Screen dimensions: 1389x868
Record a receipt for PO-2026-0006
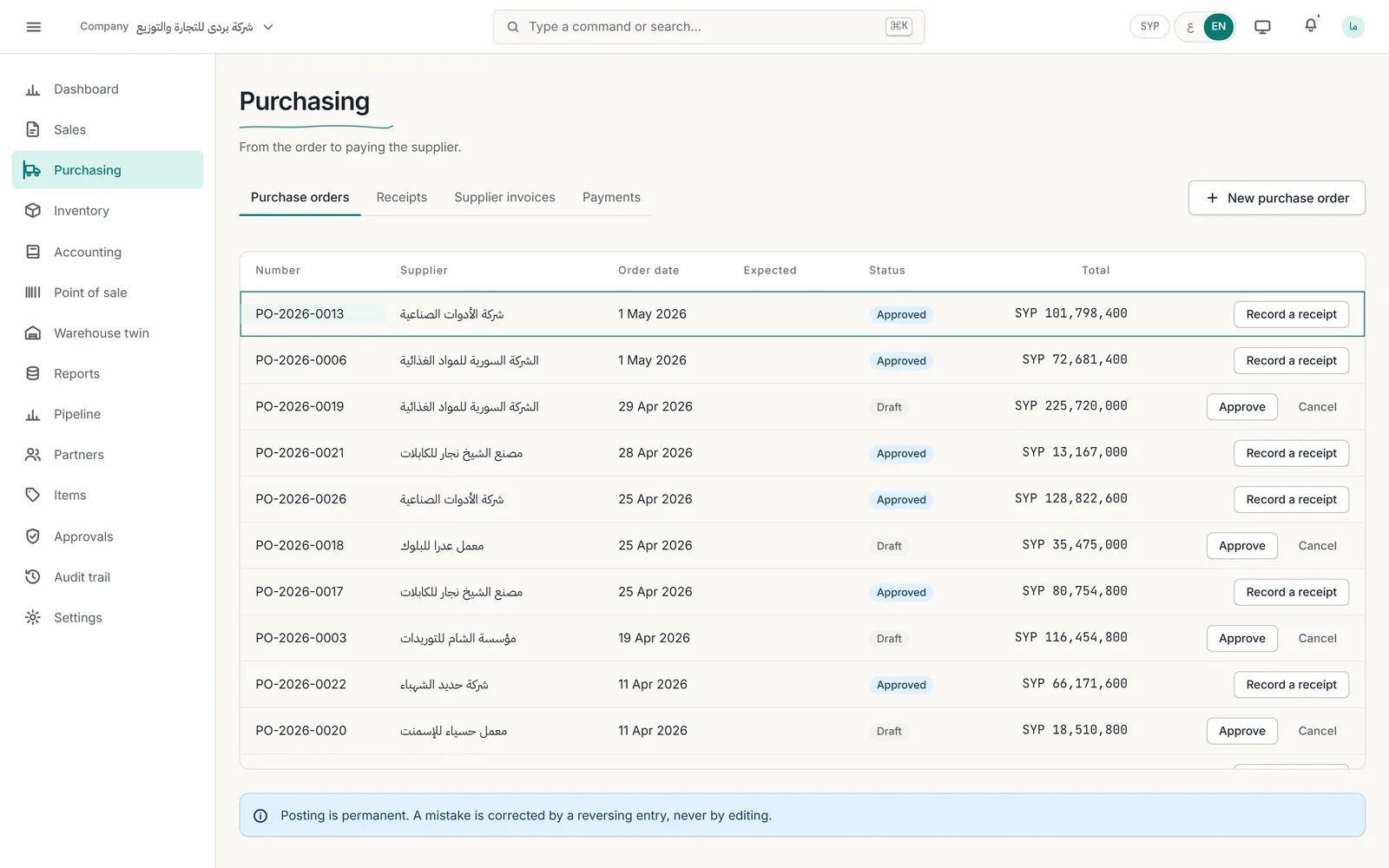click(x=1291, y=360)
